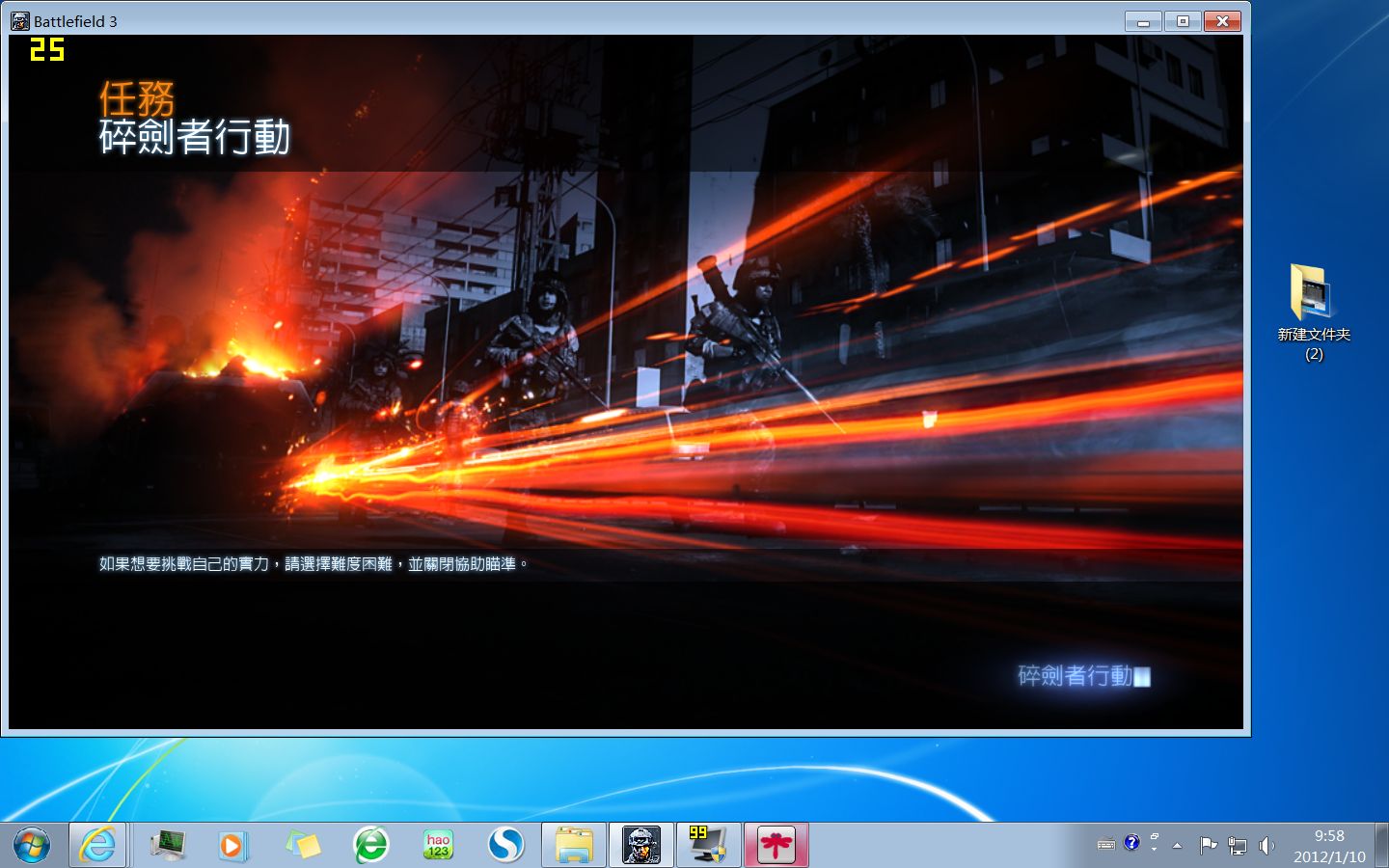This screenshot has height=868, width=1389.
Task: Launch the Sogou browser taskbar icon
Action: coord(505,846)
